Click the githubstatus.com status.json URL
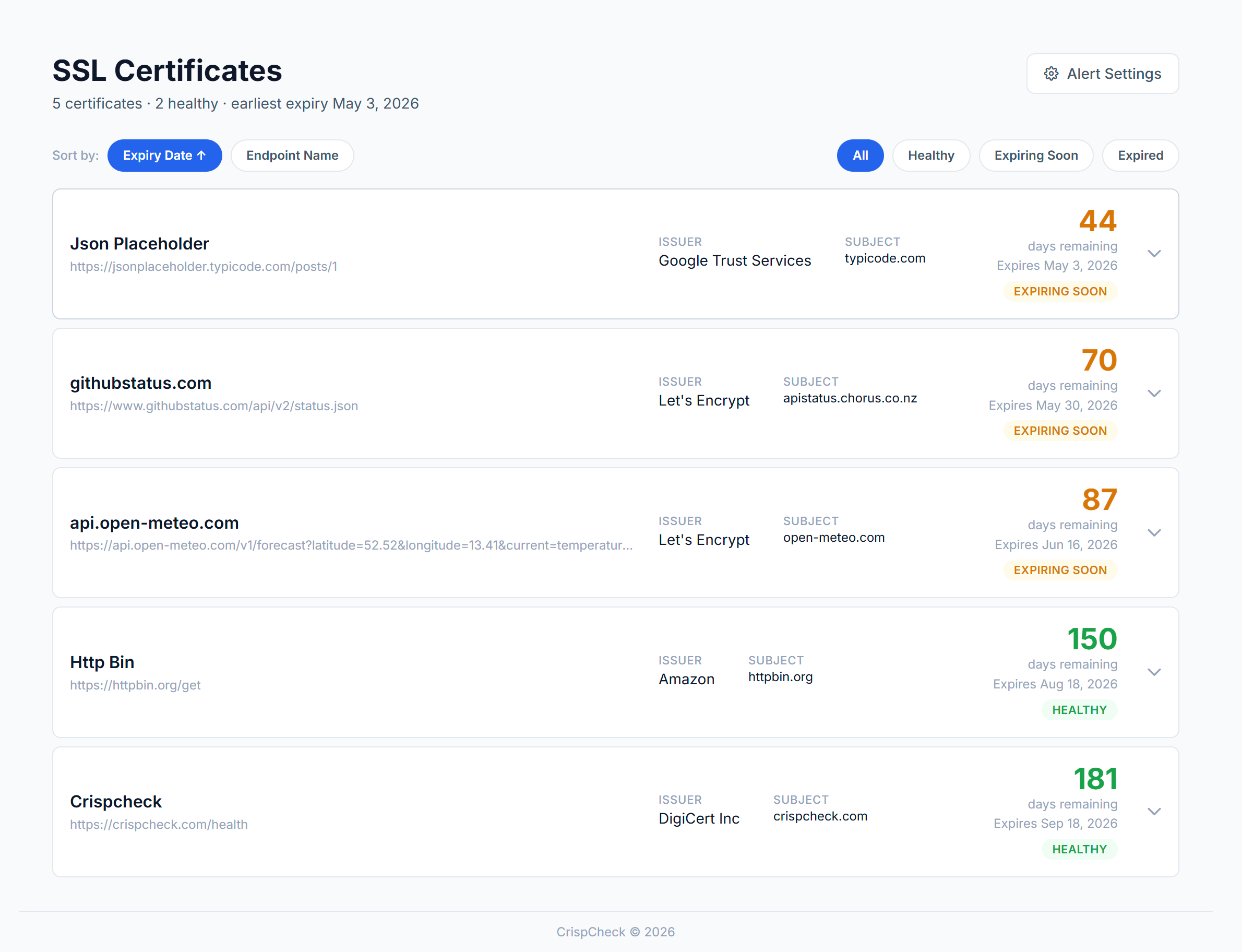 (x=213, y=406)
